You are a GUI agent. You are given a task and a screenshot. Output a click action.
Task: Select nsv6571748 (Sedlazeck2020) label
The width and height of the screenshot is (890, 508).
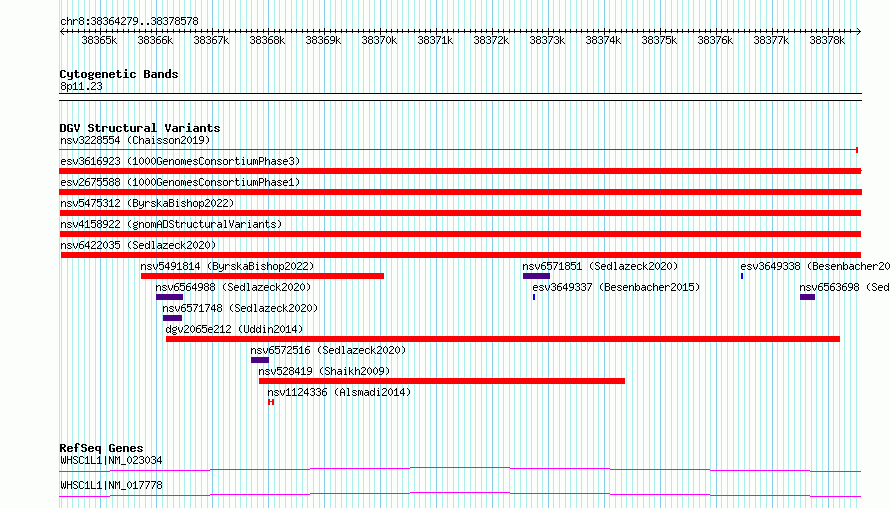(240, 308)
